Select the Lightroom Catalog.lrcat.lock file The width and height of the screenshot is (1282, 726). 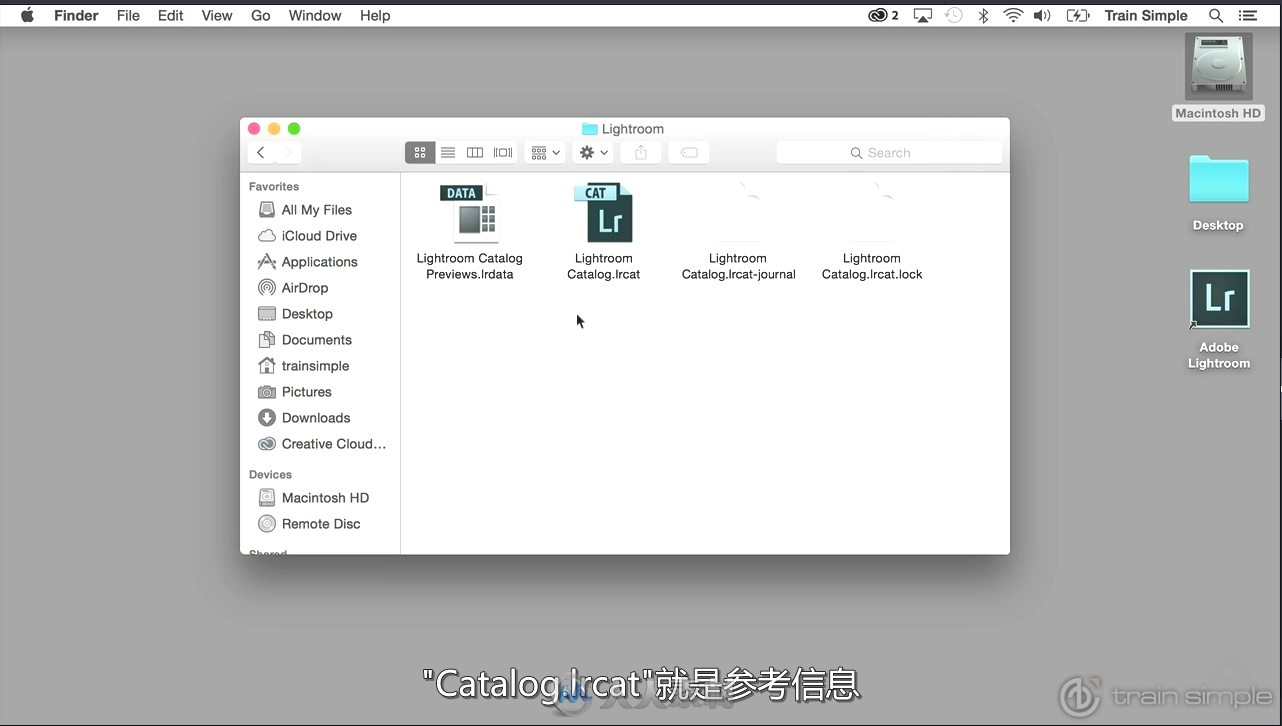[872, 213]
